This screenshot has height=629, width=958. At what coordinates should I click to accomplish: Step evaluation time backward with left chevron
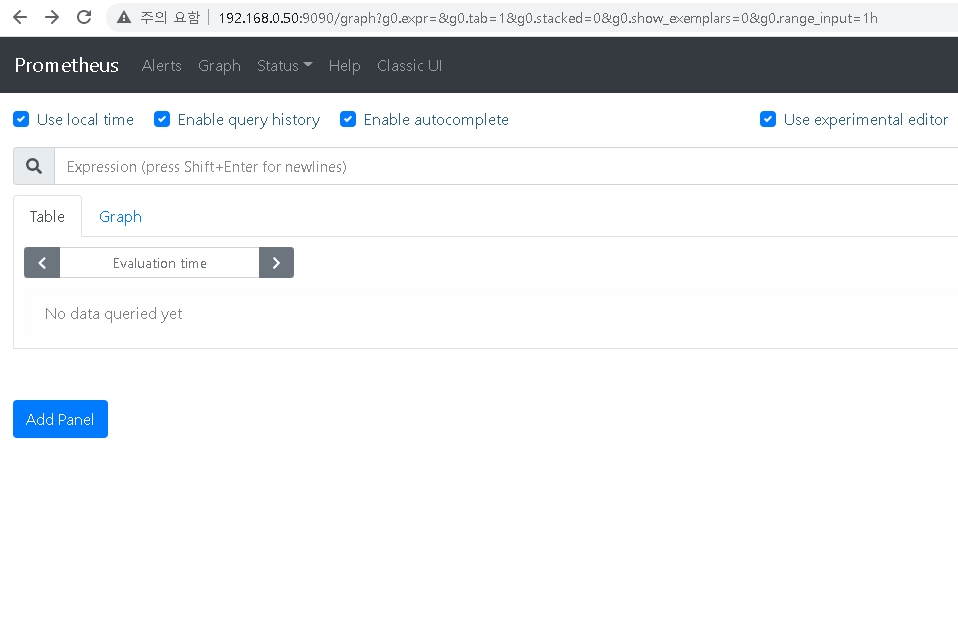coord(42,263)
